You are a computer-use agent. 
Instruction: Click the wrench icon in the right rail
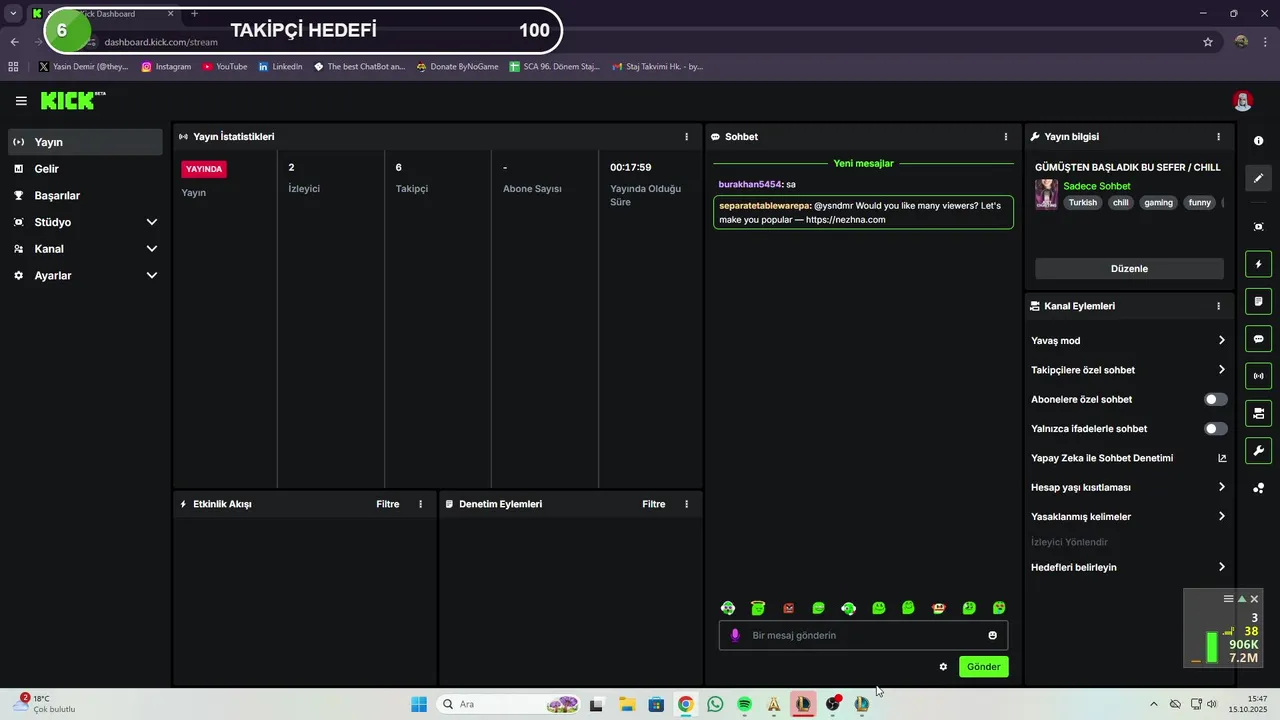coord(1258,451)
